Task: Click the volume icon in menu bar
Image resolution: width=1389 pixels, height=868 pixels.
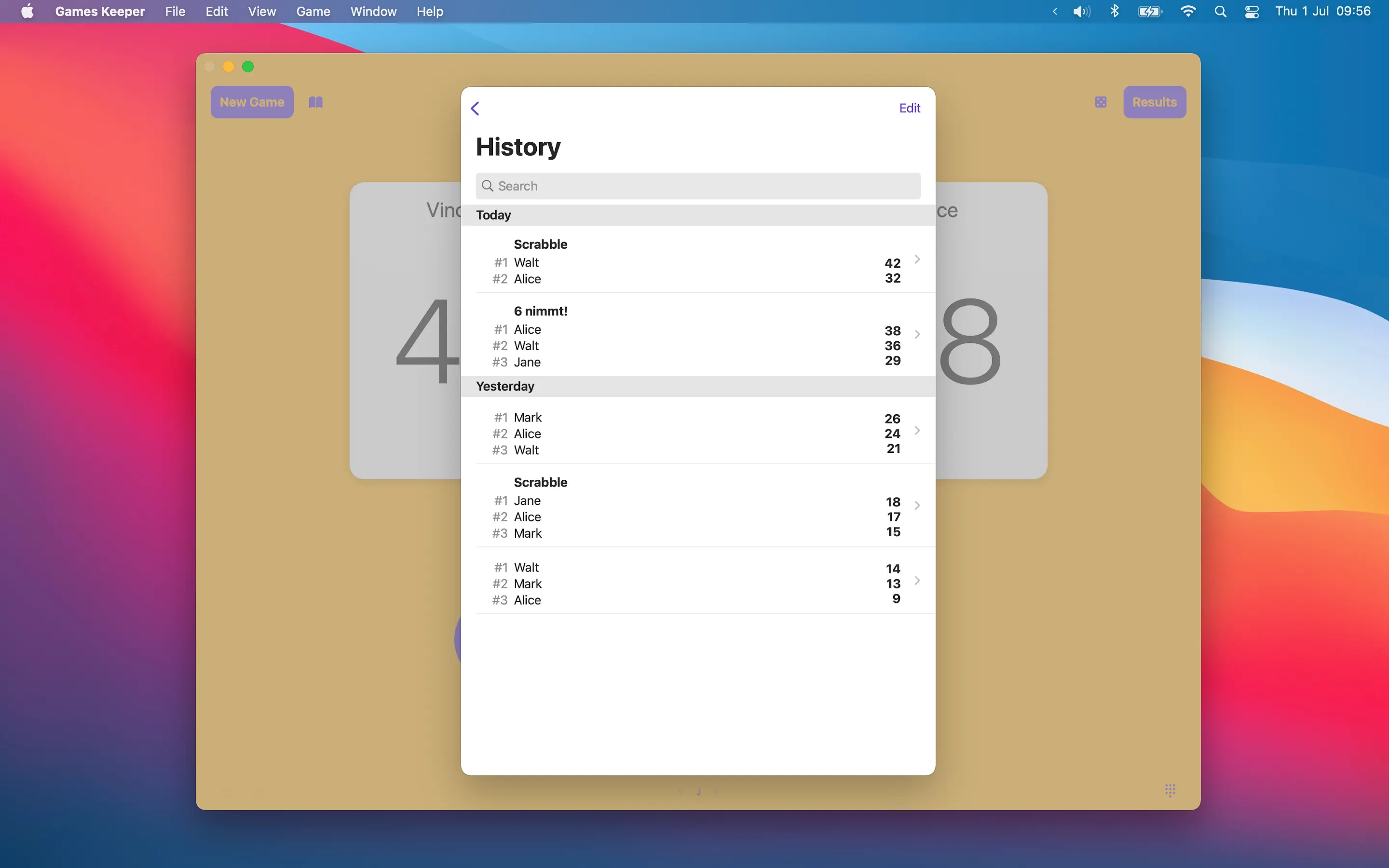Action: (x=1081, y=12)
